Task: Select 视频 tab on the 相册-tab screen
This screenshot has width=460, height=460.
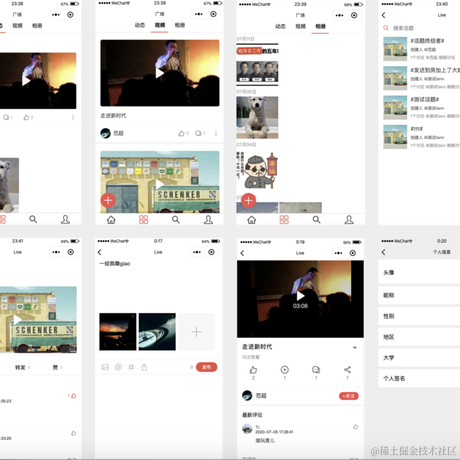Action: tap(300, 26)
